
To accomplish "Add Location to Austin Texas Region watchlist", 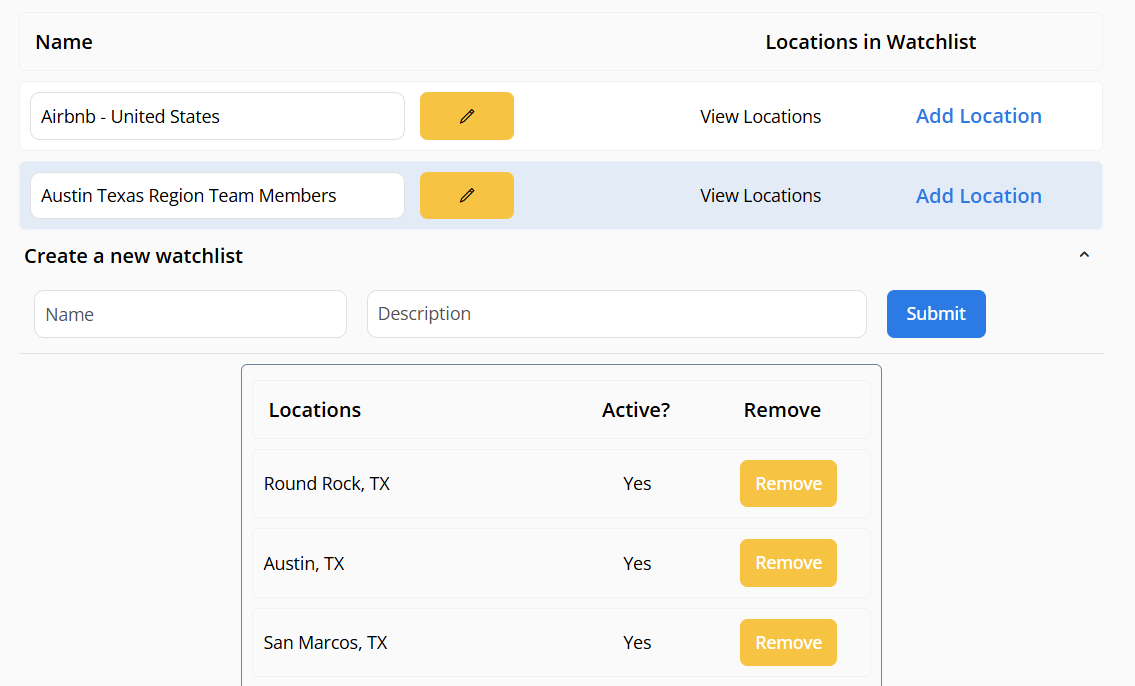I will 978,196.
